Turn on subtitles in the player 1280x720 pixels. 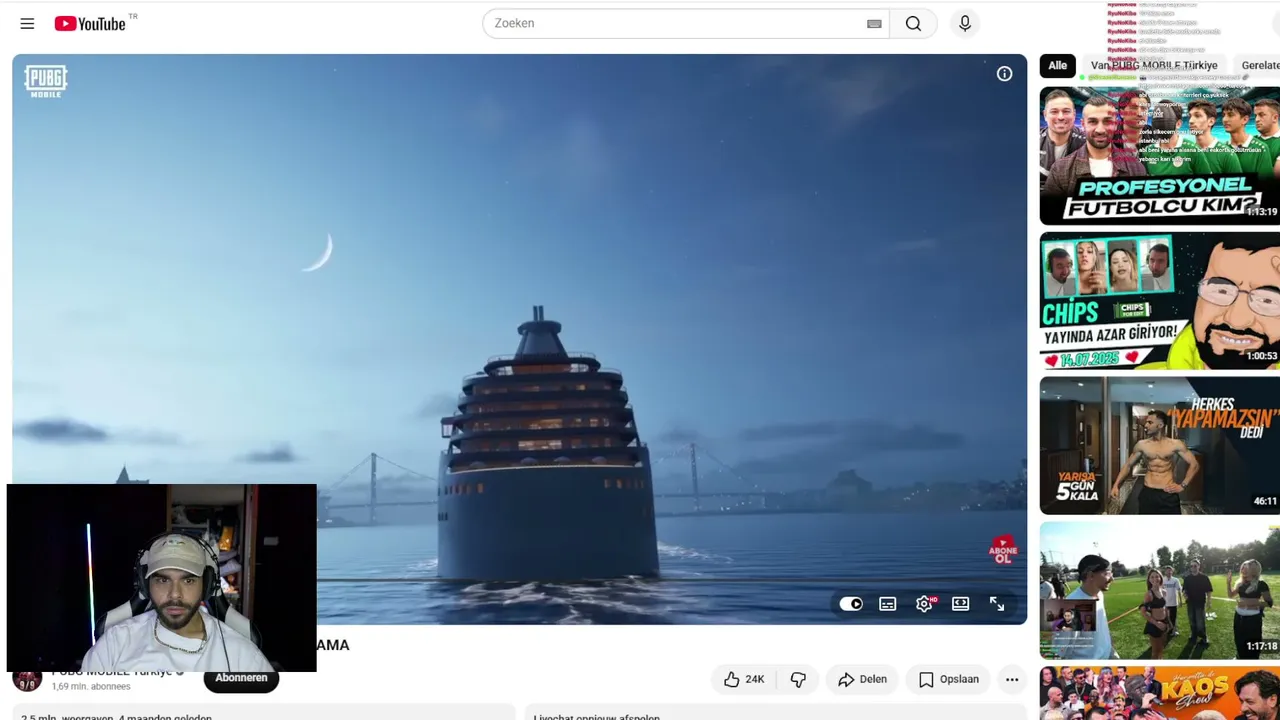[x=887, y=604]
